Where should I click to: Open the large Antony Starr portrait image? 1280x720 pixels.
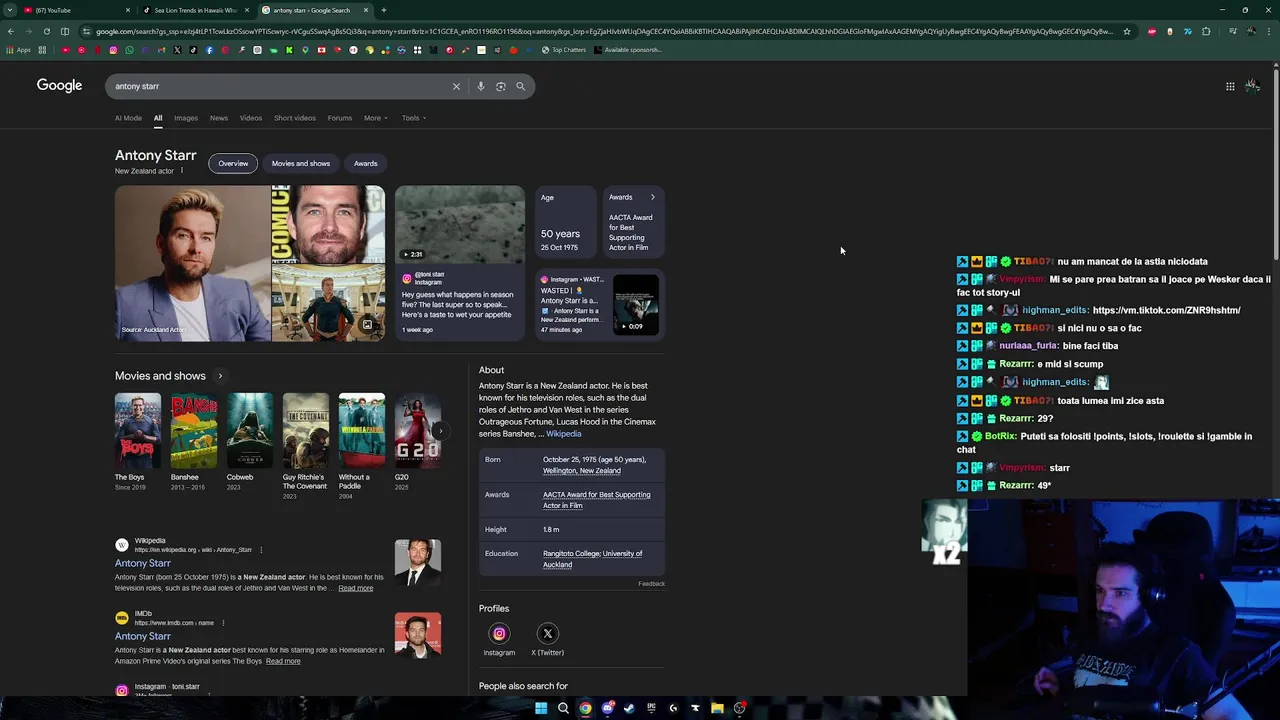point(192,263)
